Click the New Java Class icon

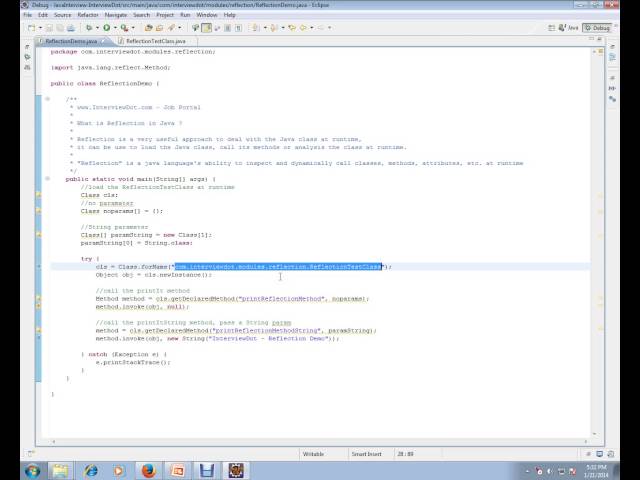tap(160, 28)
